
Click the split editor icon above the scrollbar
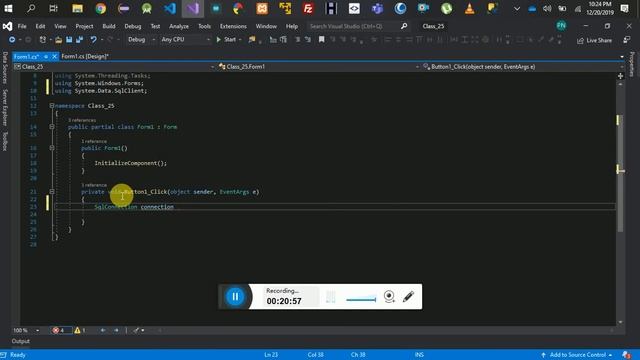pyautogui.click(x=620, y=76)
